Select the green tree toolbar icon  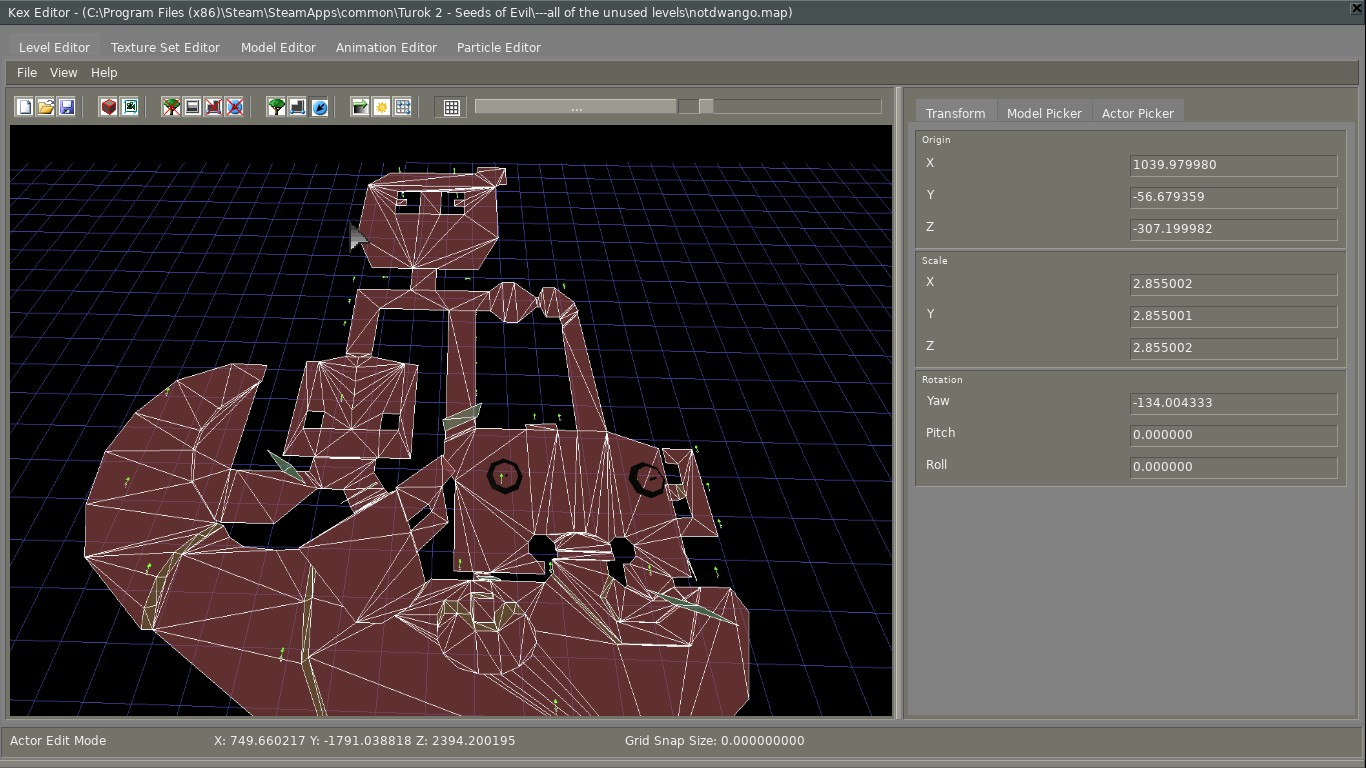coord(276,107)
